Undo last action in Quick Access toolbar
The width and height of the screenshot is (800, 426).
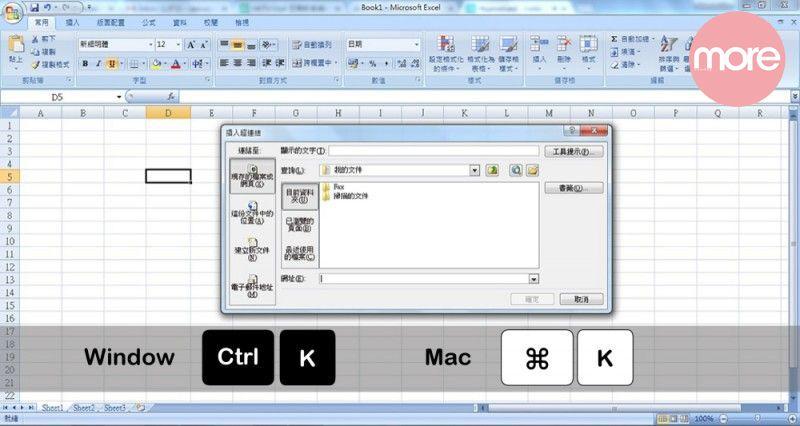click(x=47, y=8)
